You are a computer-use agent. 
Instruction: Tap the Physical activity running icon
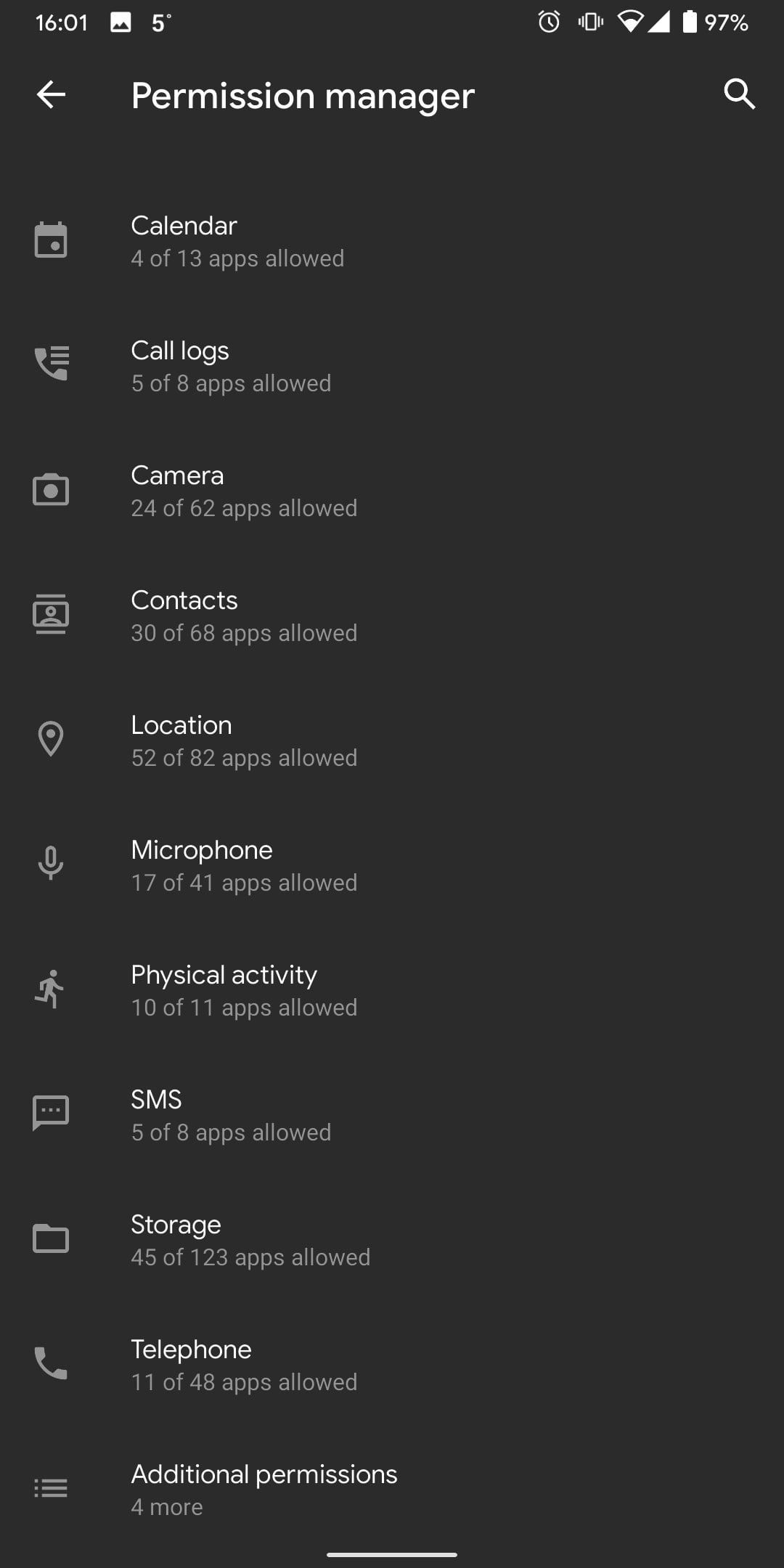(51, 989)
